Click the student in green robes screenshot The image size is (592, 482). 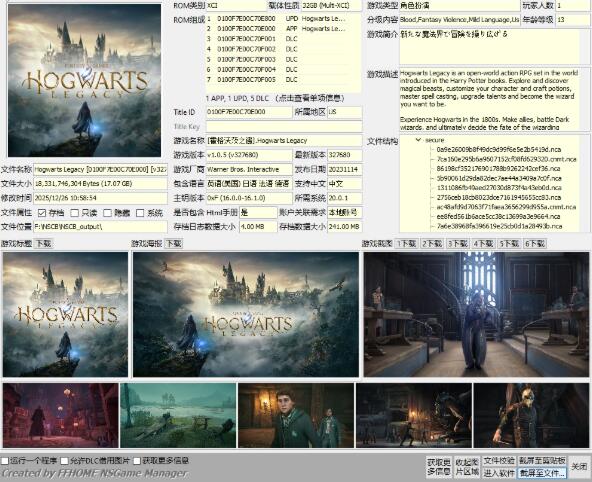click(296, 415)
